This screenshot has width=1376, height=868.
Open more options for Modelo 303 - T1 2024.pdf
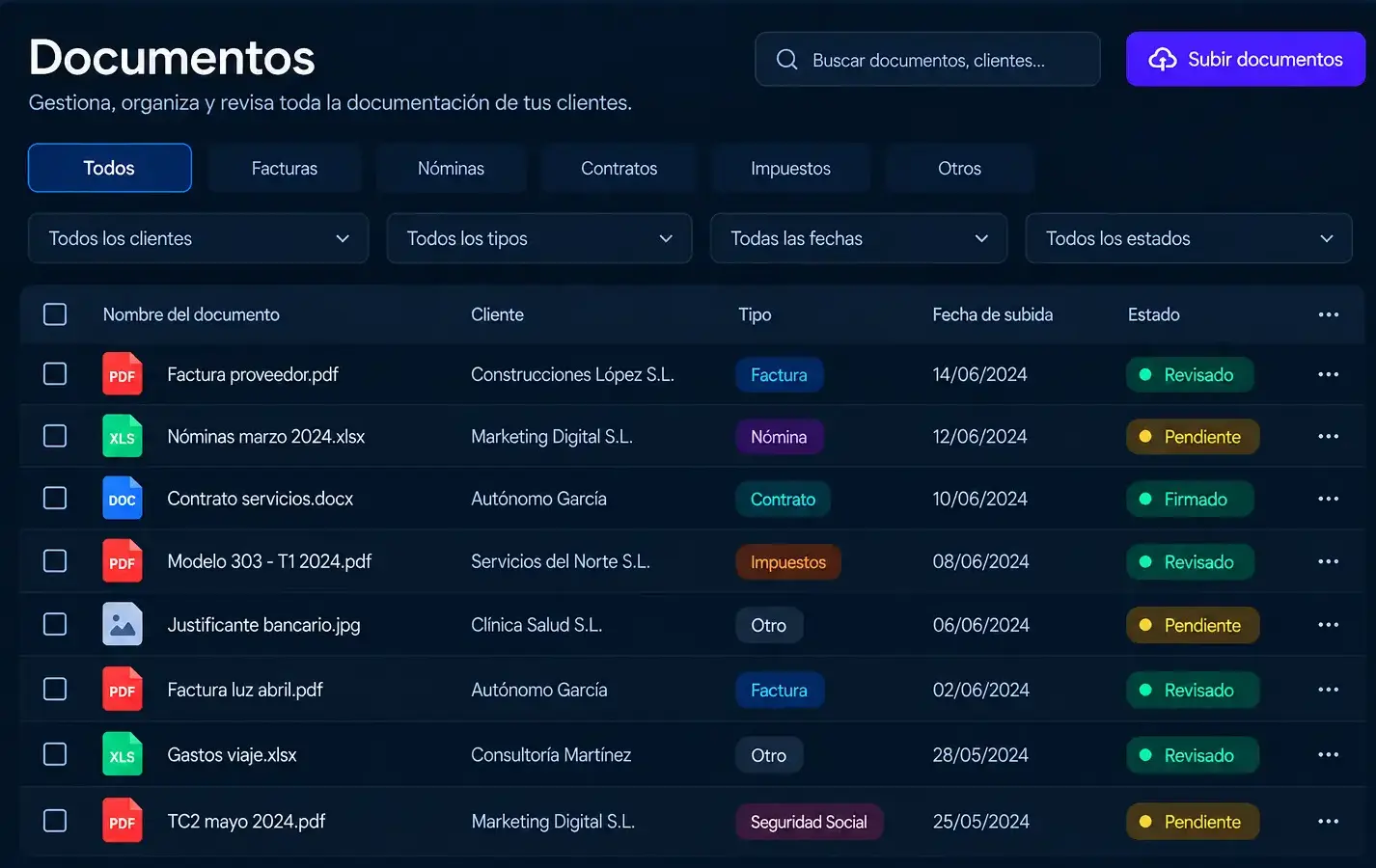[x=1329, y=561]
